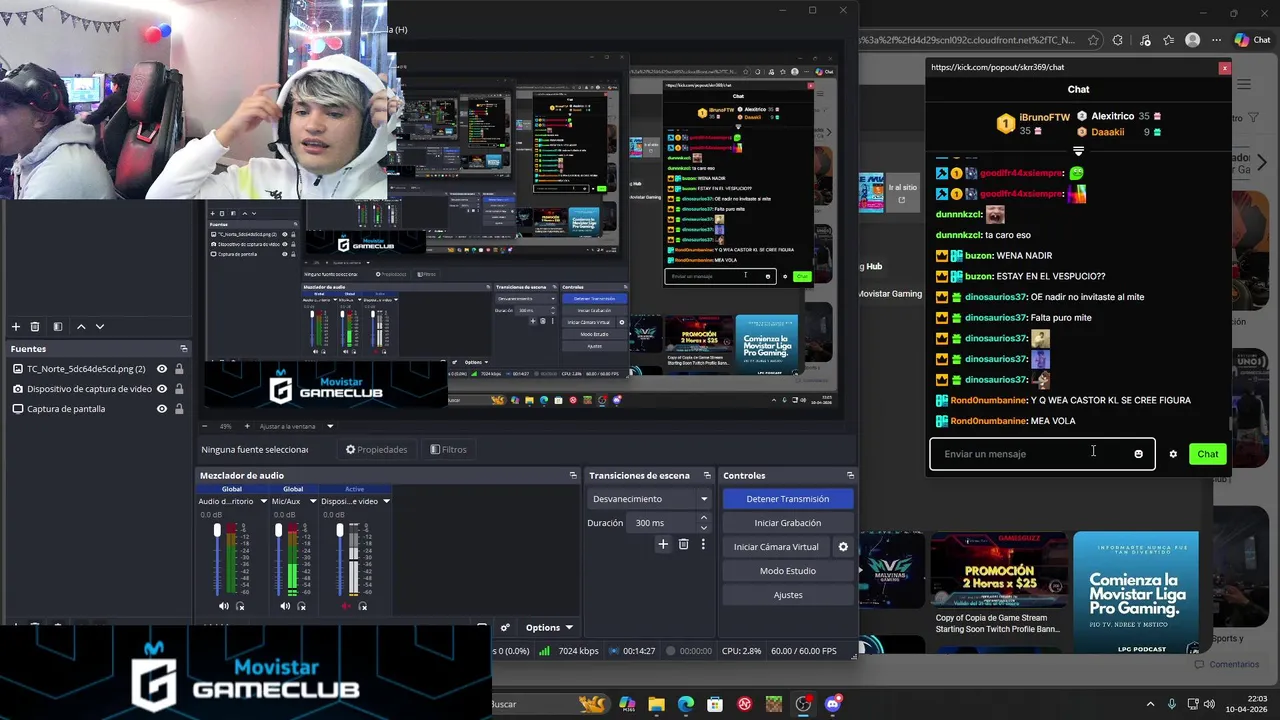Open Edge extensions puzzle icon
1280x720 pixels.
[x=1118, y=40]
